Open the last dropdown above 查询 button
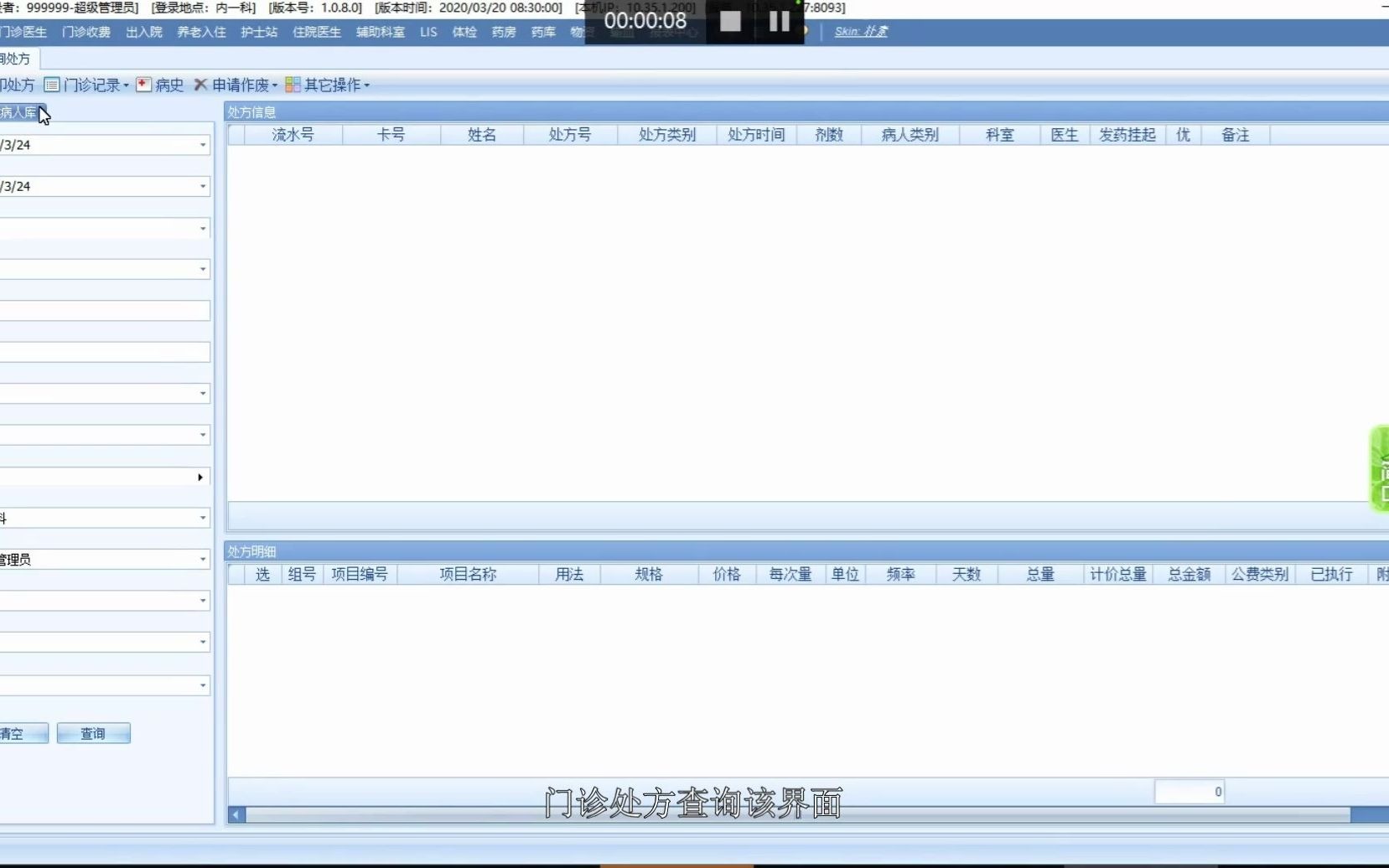This screenshot has height=868, width=1389. 202,685
